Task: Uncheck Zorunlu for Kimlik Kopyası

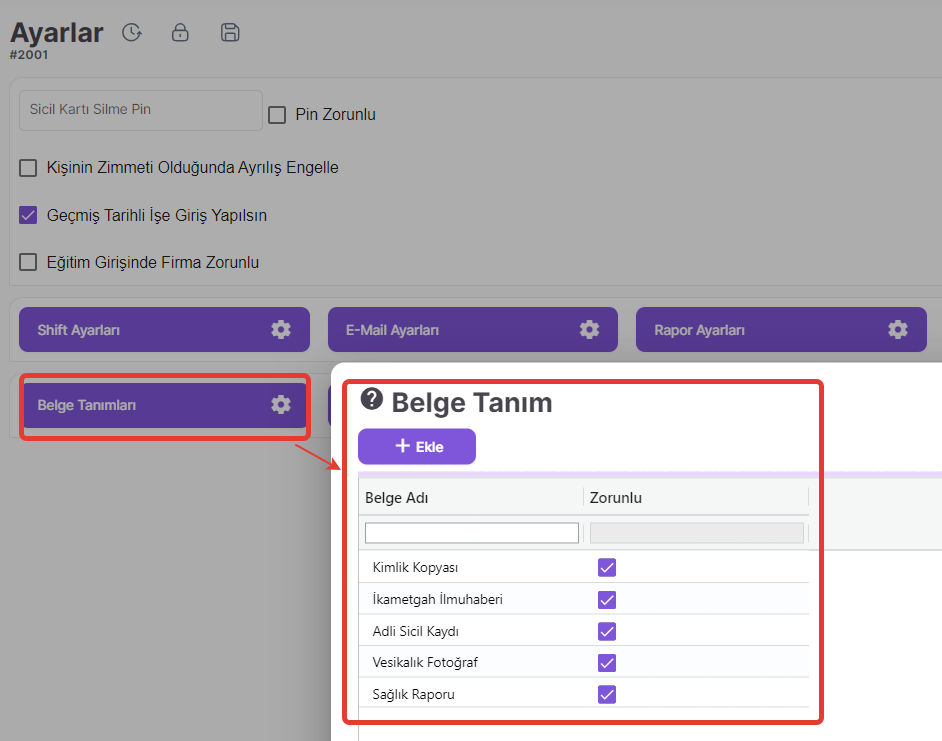Action: pyautogui.click(x=606, y=568)
